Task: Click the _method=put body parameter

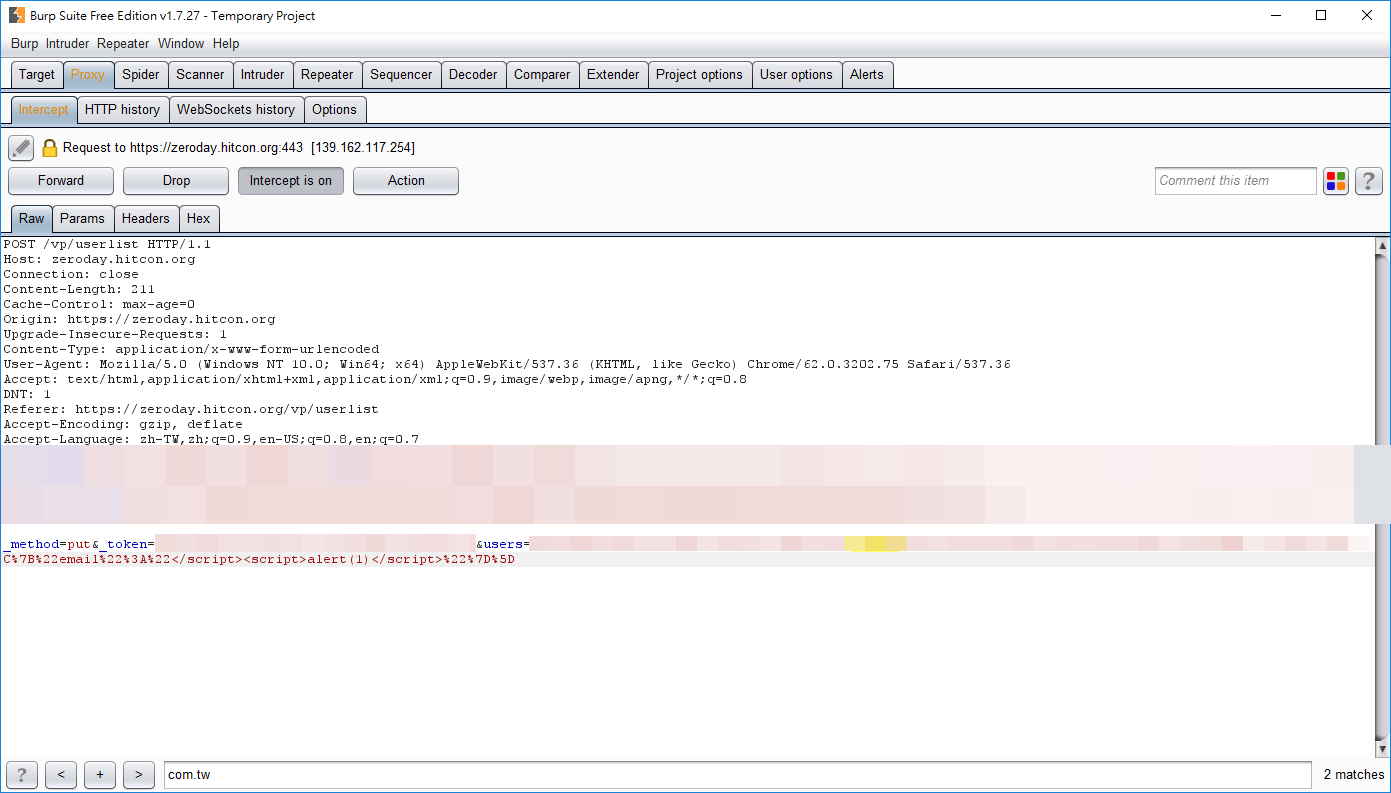Action: tap(47, 544)
